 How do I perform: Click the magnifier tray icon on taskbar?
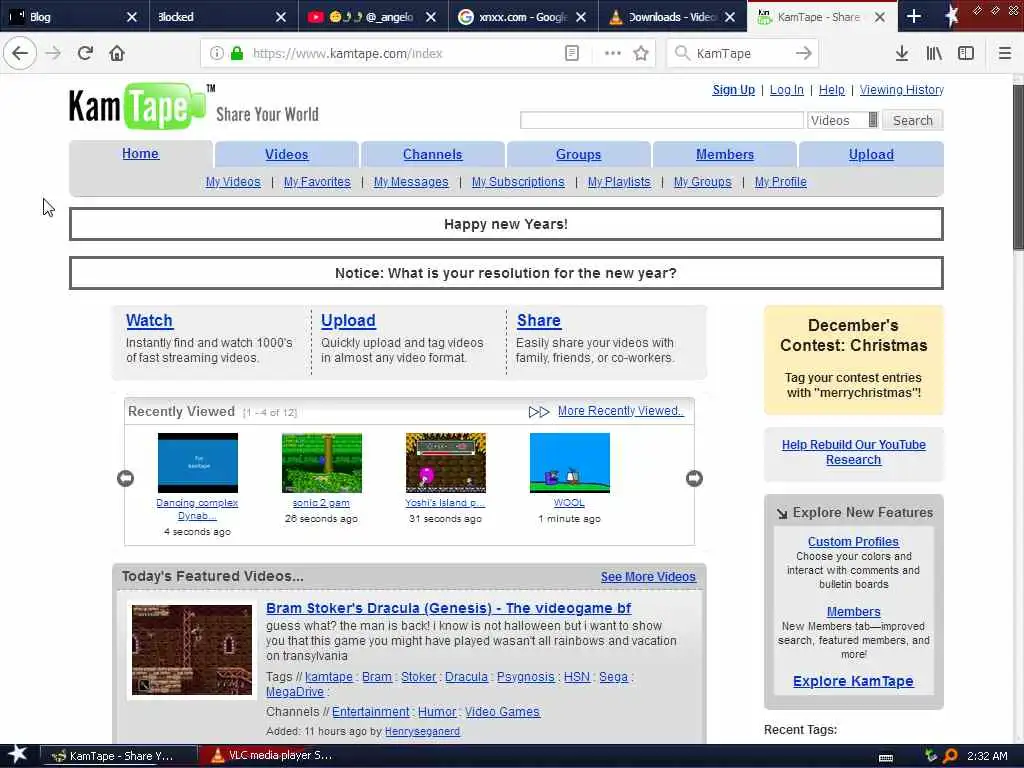[950, 756]
